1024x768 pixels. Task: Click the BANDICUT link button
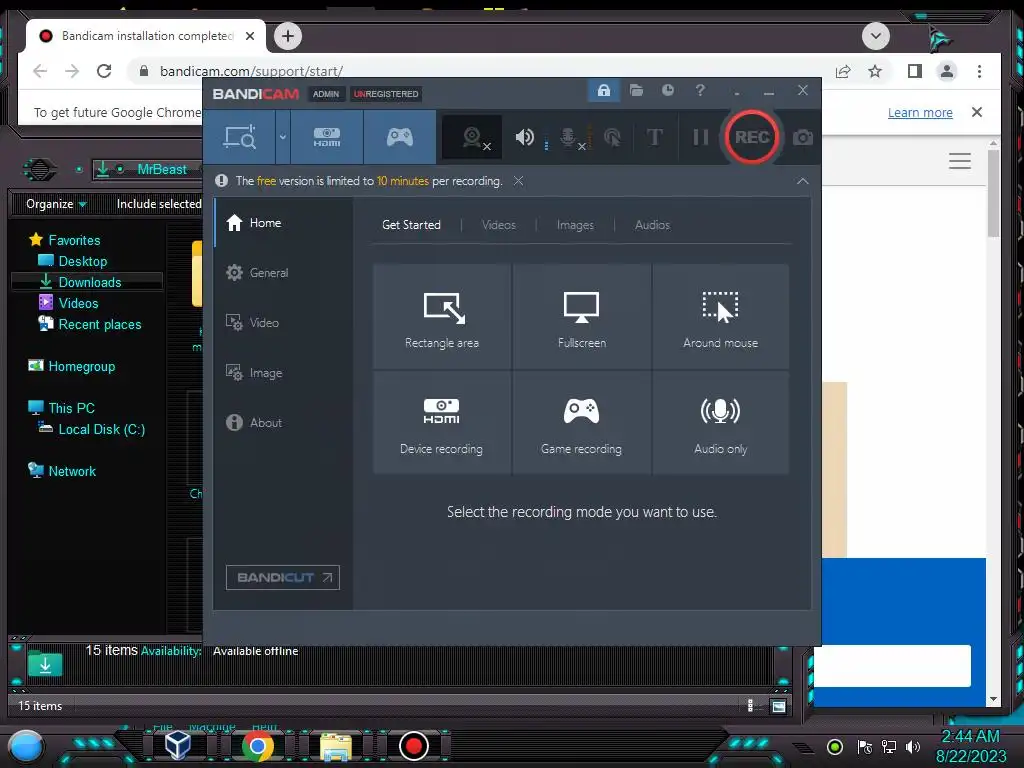[x=283, y=577]
